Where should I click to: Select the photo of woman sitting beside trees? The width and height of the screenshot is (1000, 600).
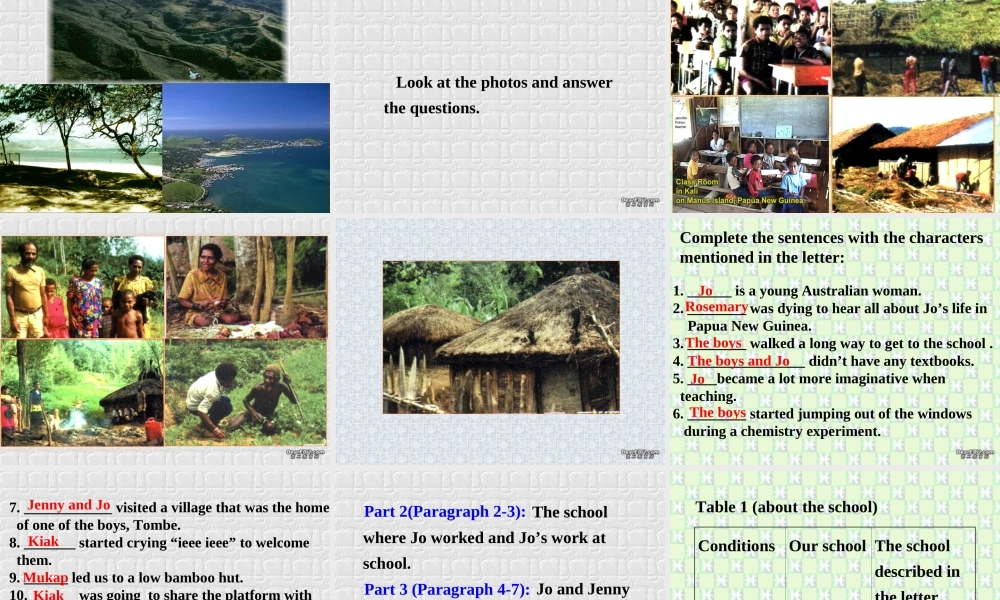click(246, 287)
